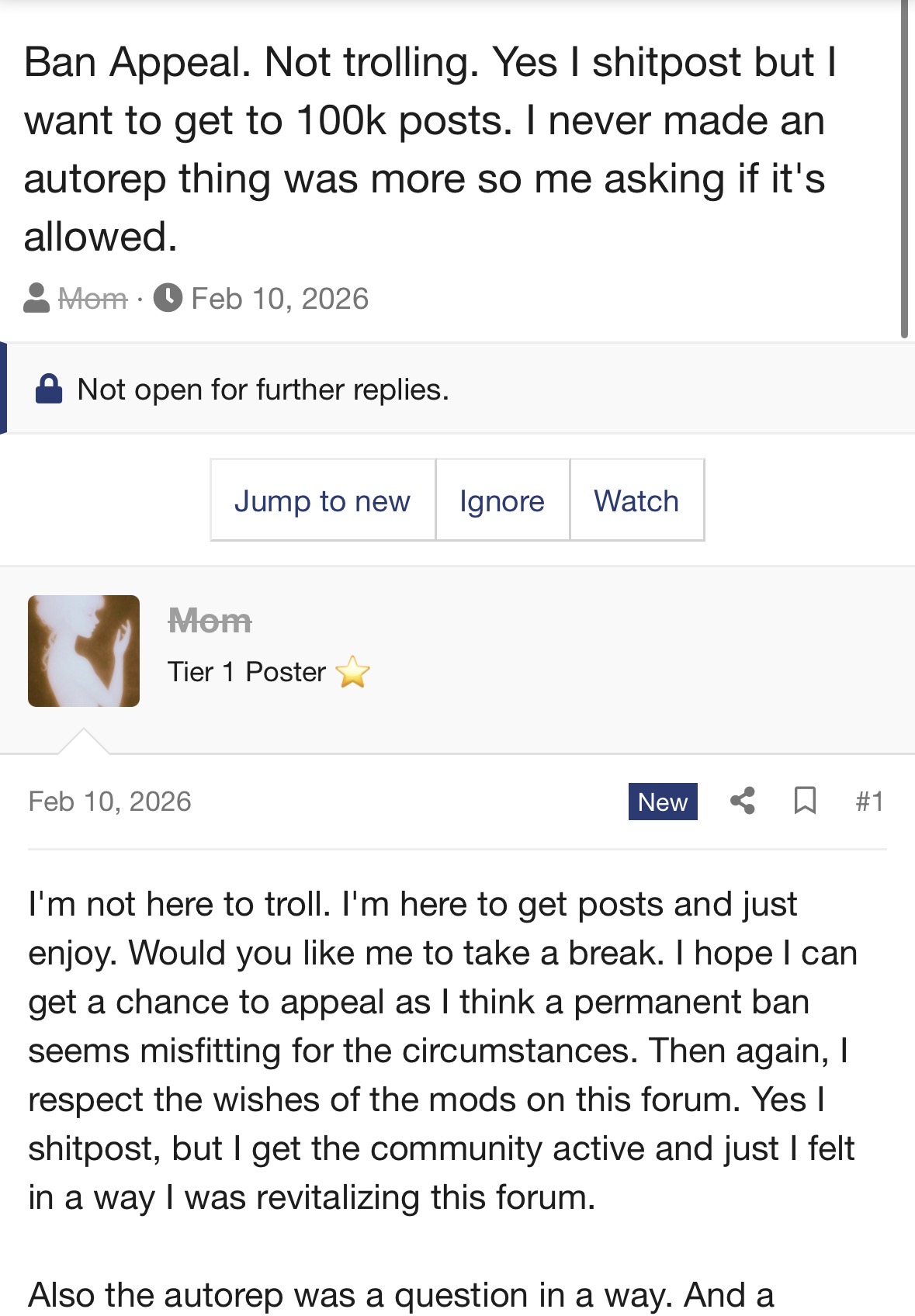The height and width of the screenshot is (1316, 915).
Task: Watch this thread using the Watch button
Action: (x=636, y=500)
